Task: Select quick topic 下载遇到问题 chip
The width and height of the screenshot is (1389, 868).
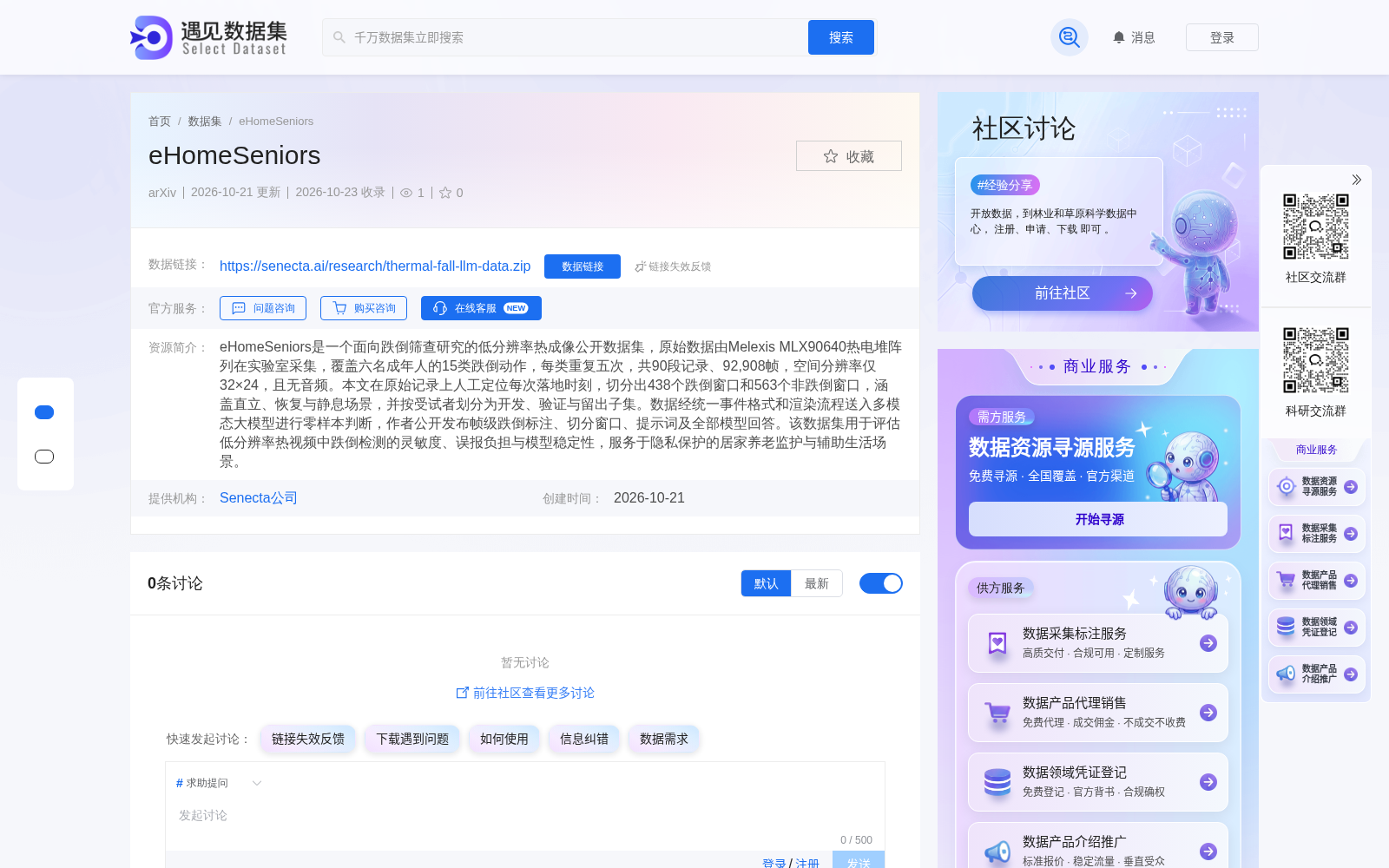Action: [x=412, y=740]
